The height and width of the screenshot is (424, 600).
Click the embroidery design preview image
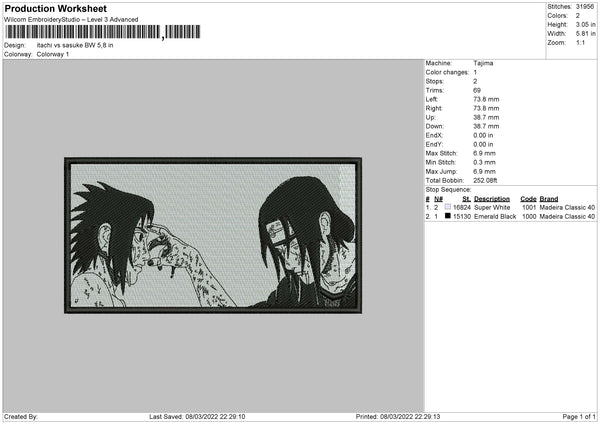point(213,235)
